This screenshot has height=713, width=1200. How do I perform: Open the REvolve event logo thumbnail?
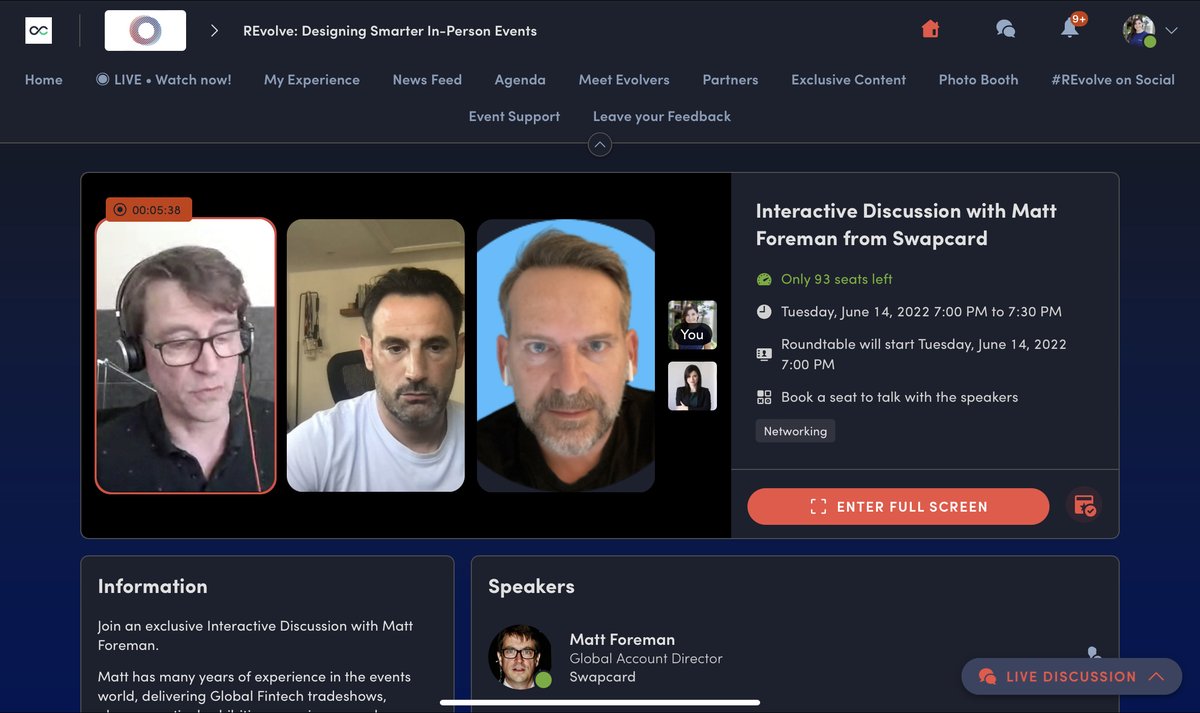coord(145,31)
